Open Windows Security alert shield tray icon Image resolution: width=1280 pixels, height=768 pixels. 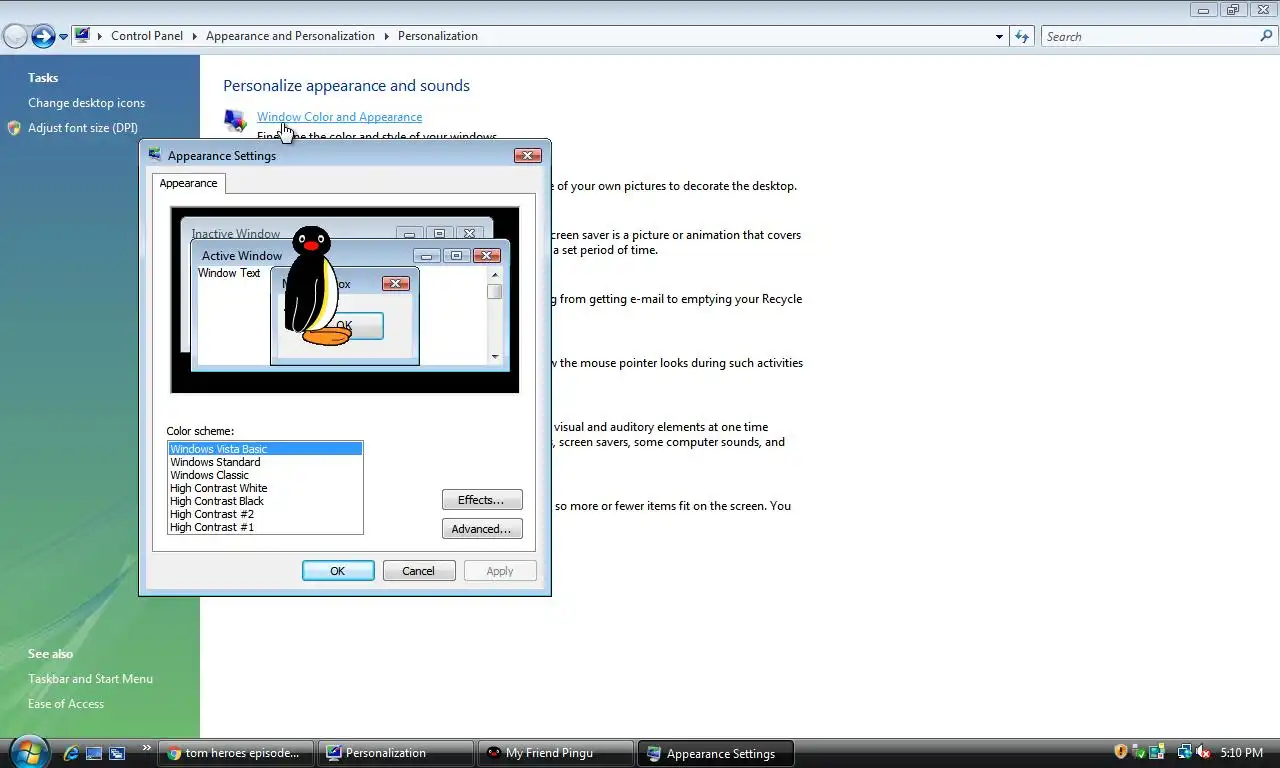[x=1121, y=752]
